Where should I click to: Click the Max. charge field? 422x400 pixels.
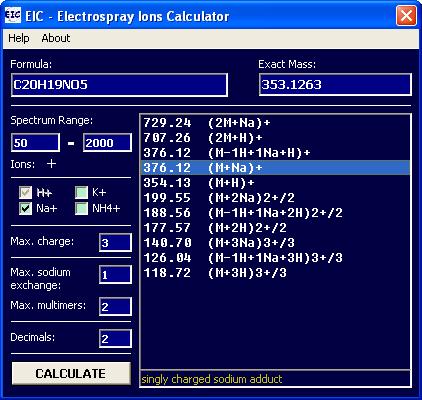click(115, 242)
